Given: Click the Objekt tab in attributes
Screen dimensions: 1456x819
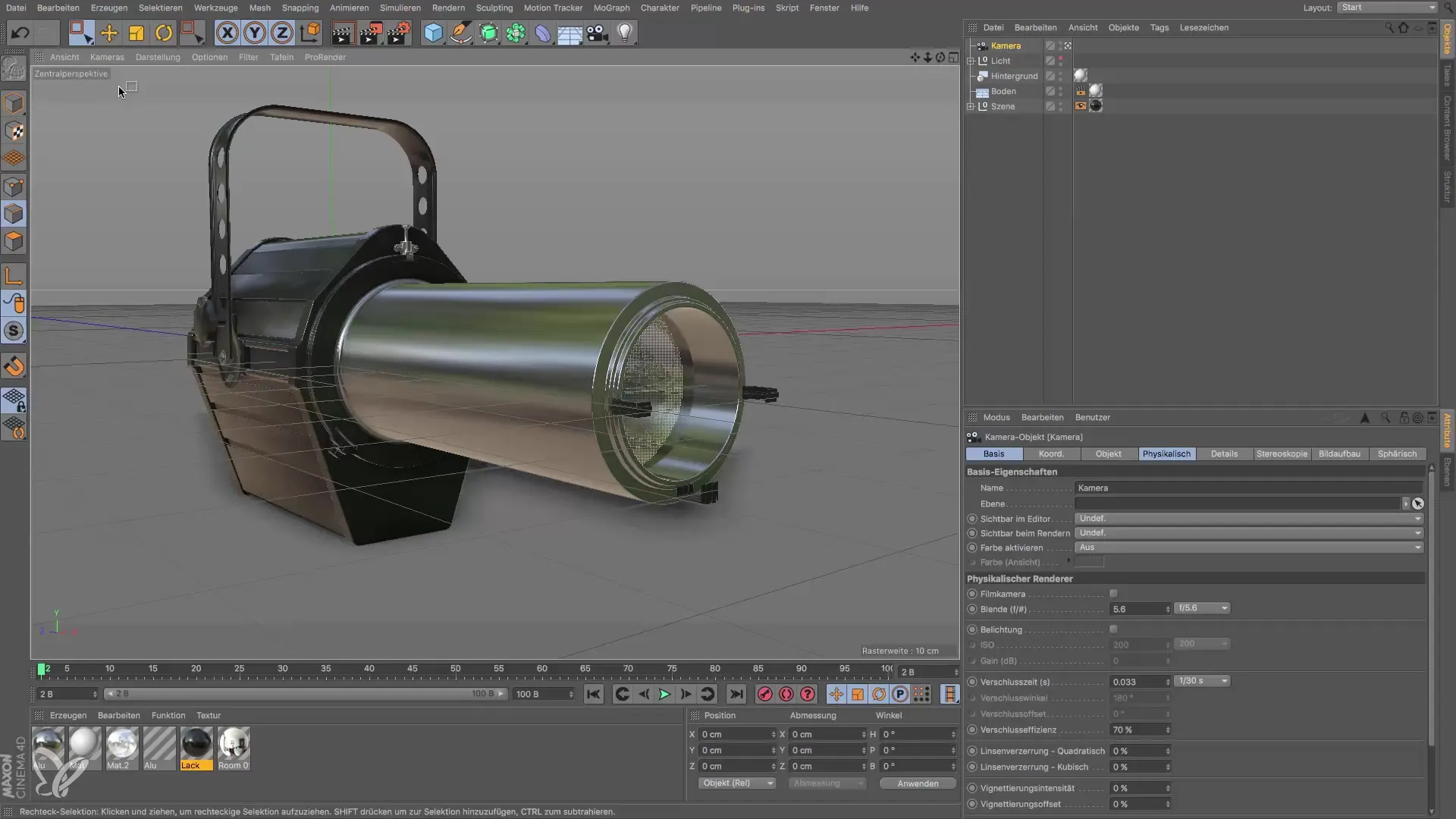Looking at the screenshot, I should [x=1108, y=453].
